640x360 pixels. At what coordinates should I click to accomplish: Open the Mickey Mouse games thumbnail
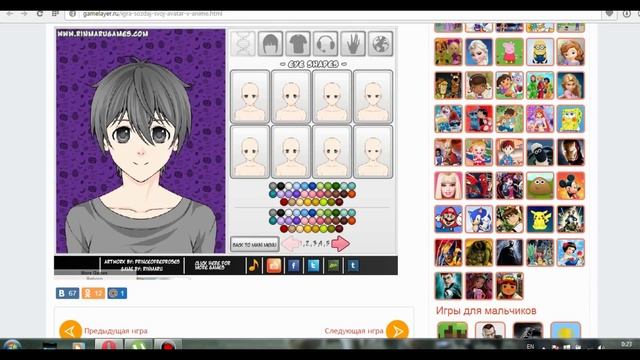pos(571,186)
